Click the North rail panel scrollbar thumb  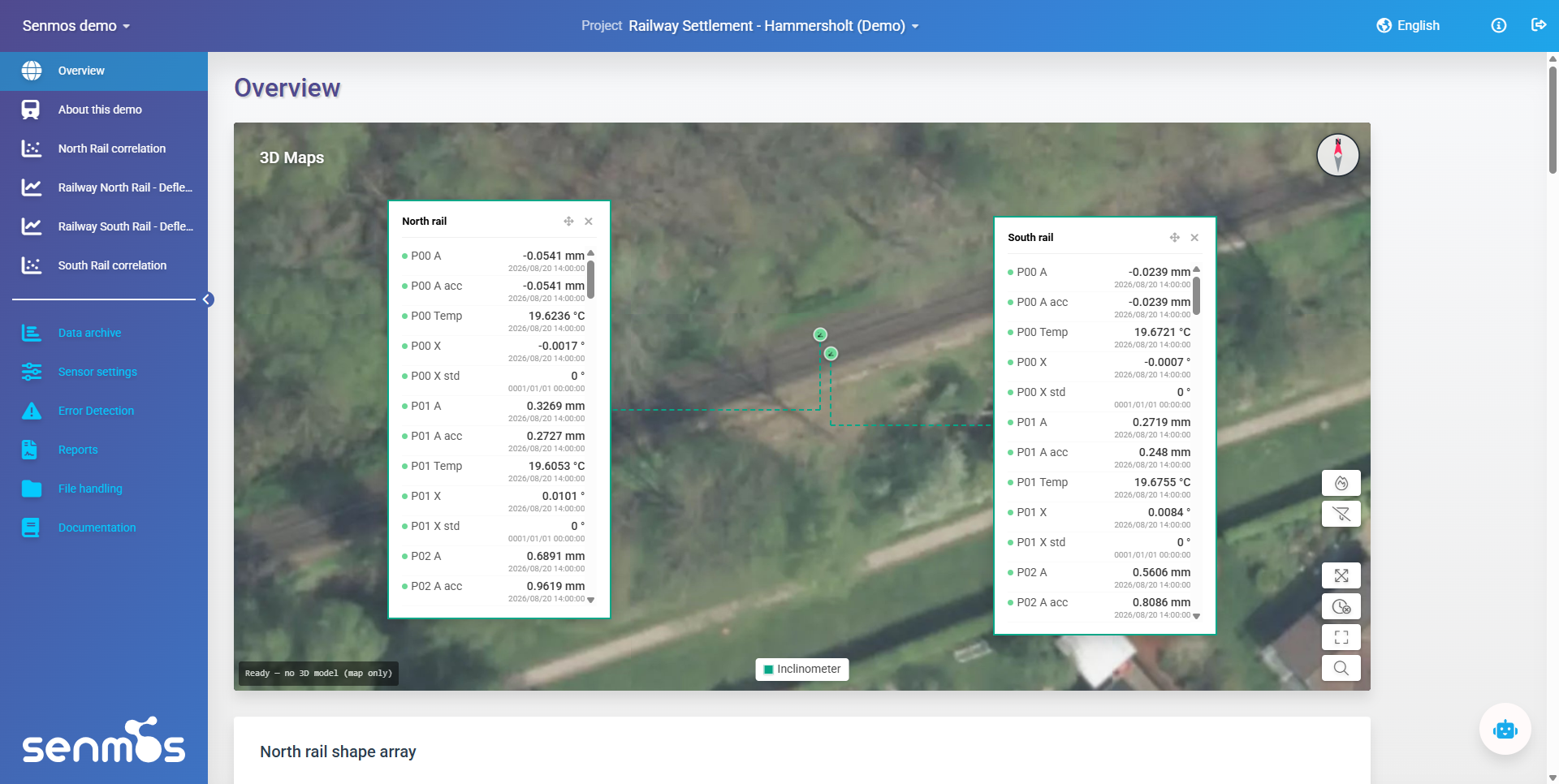tap(591, 279)
